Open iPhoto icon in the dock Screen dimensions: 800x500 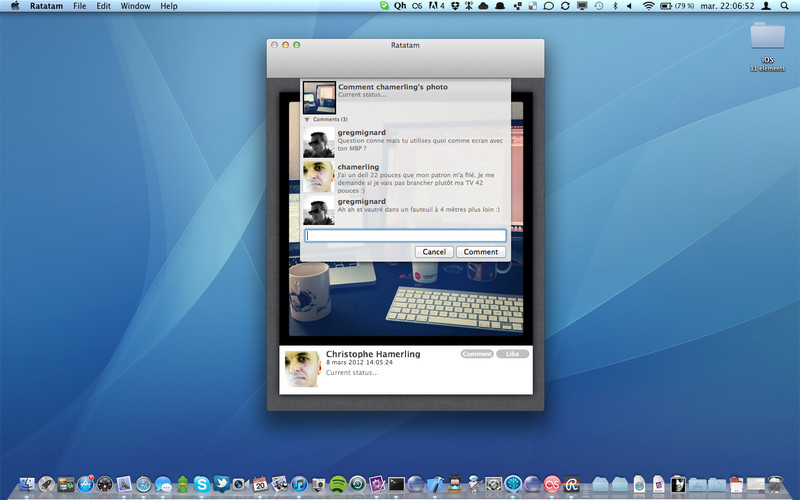click(x=280, y=484)
